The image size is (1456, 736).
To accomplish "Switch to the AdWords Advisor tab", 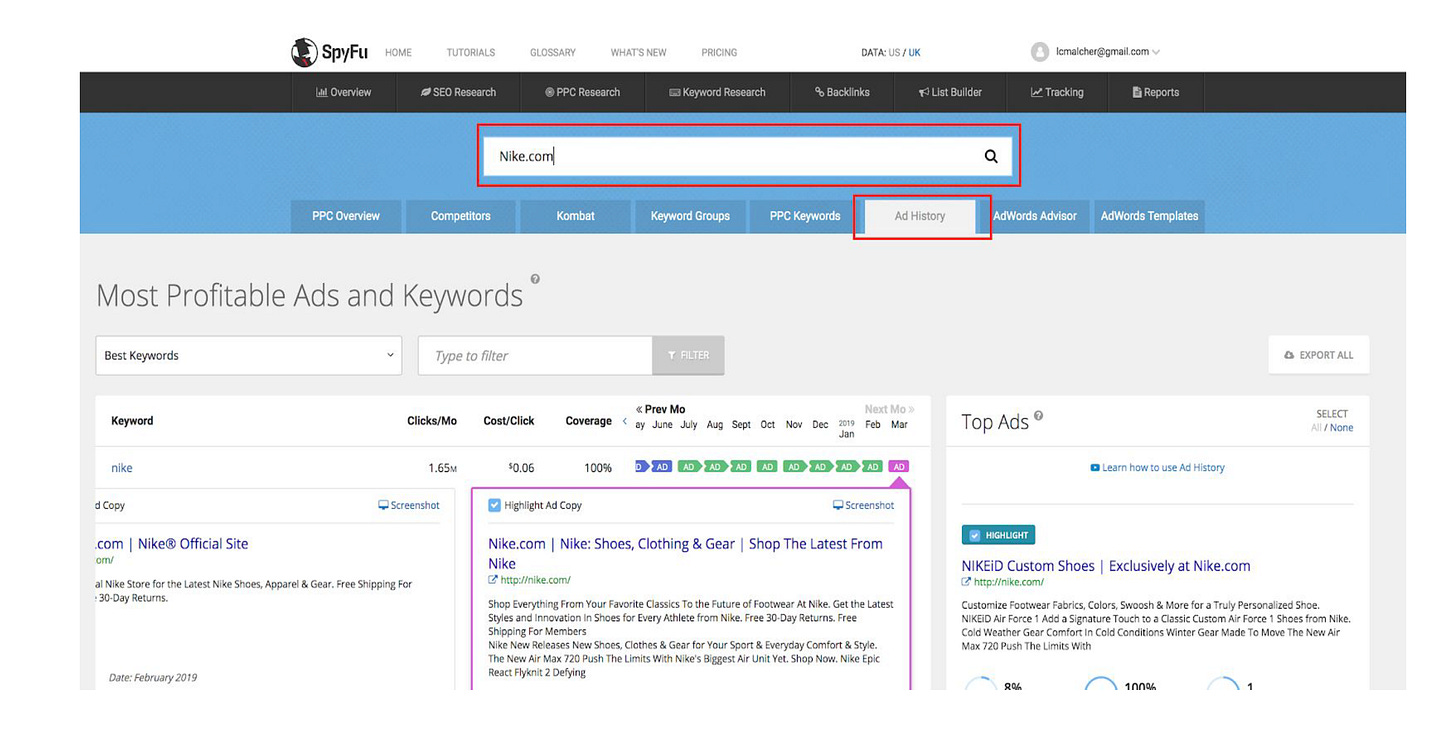I will 1035,216.
